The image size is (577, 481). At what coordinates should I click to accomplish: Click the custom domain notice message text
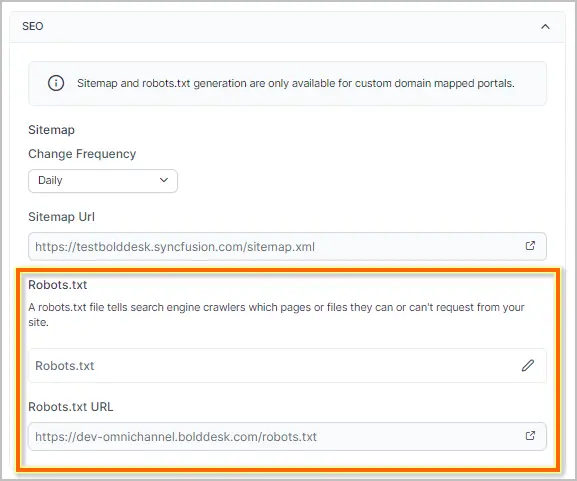296,83
